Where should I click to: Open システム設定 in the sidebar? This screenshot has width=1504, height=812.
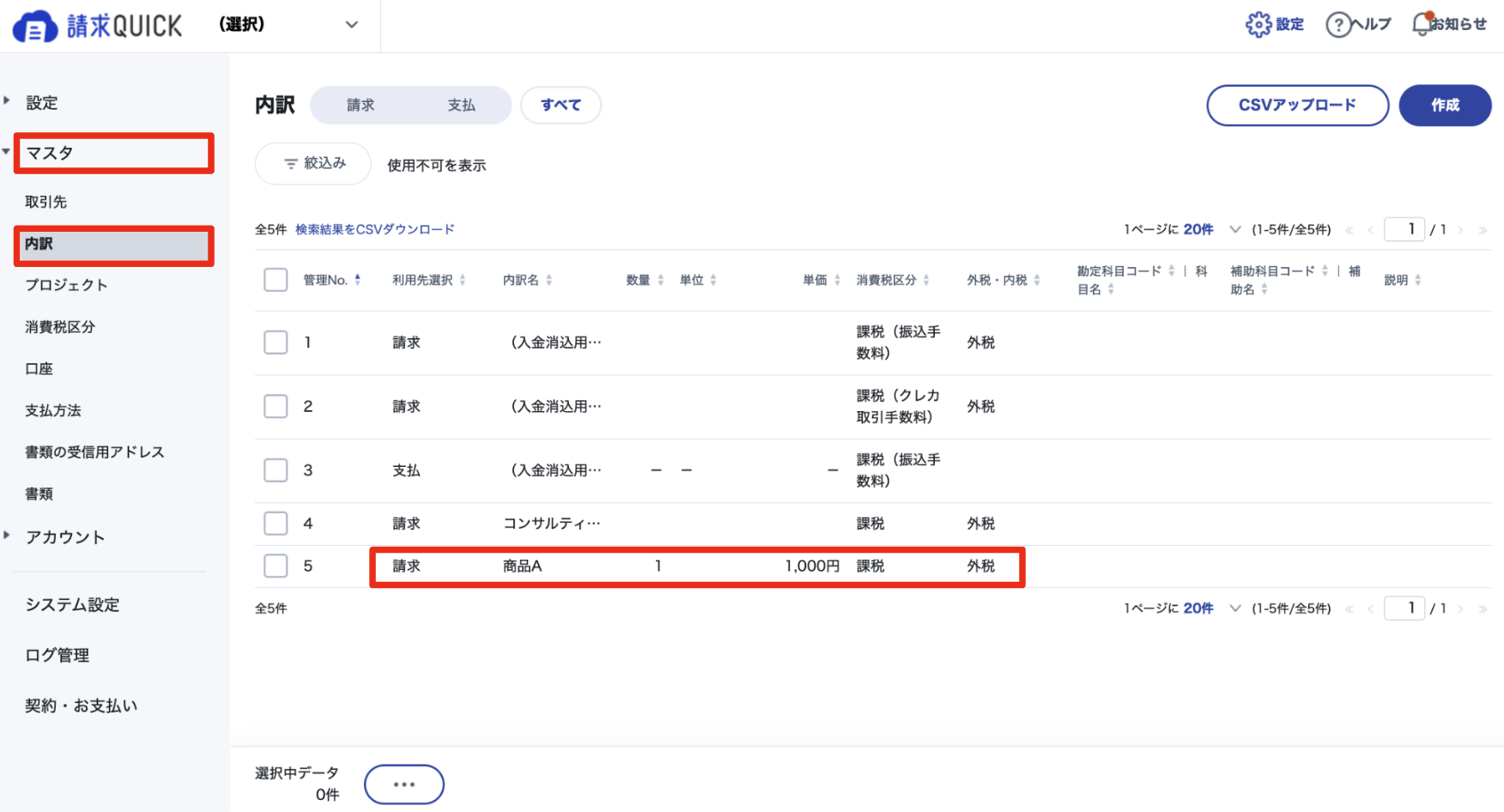[x=72, y=605]
